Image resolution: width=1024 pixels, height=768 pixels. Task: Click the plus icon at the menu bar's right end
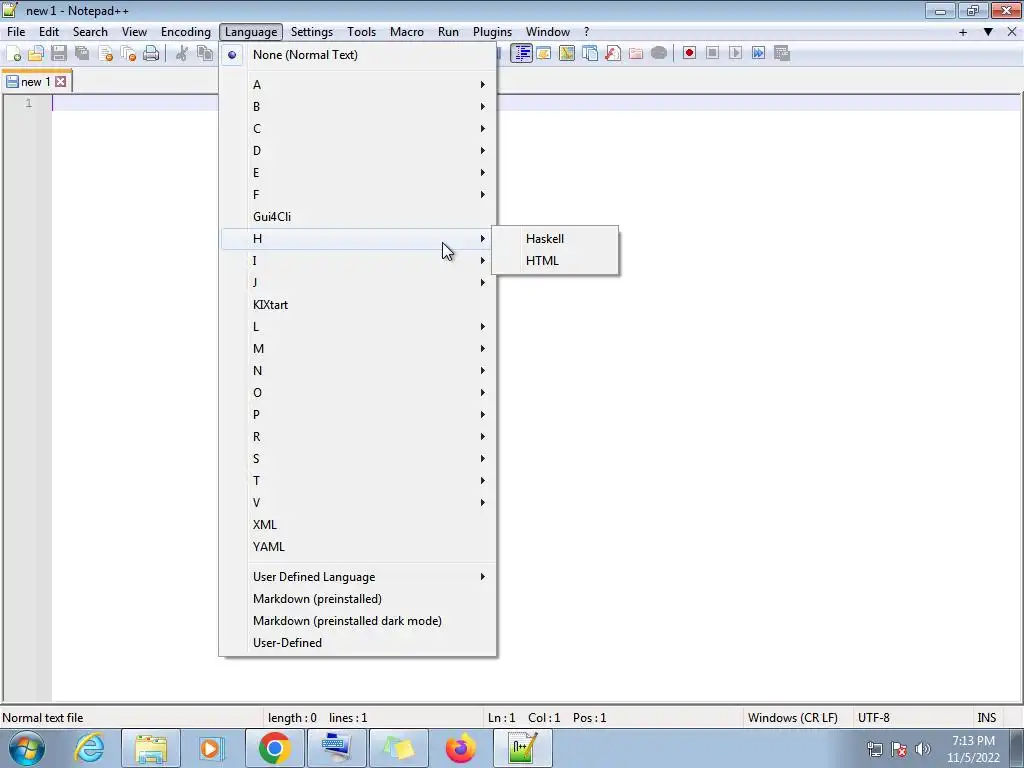coord(963,32)
